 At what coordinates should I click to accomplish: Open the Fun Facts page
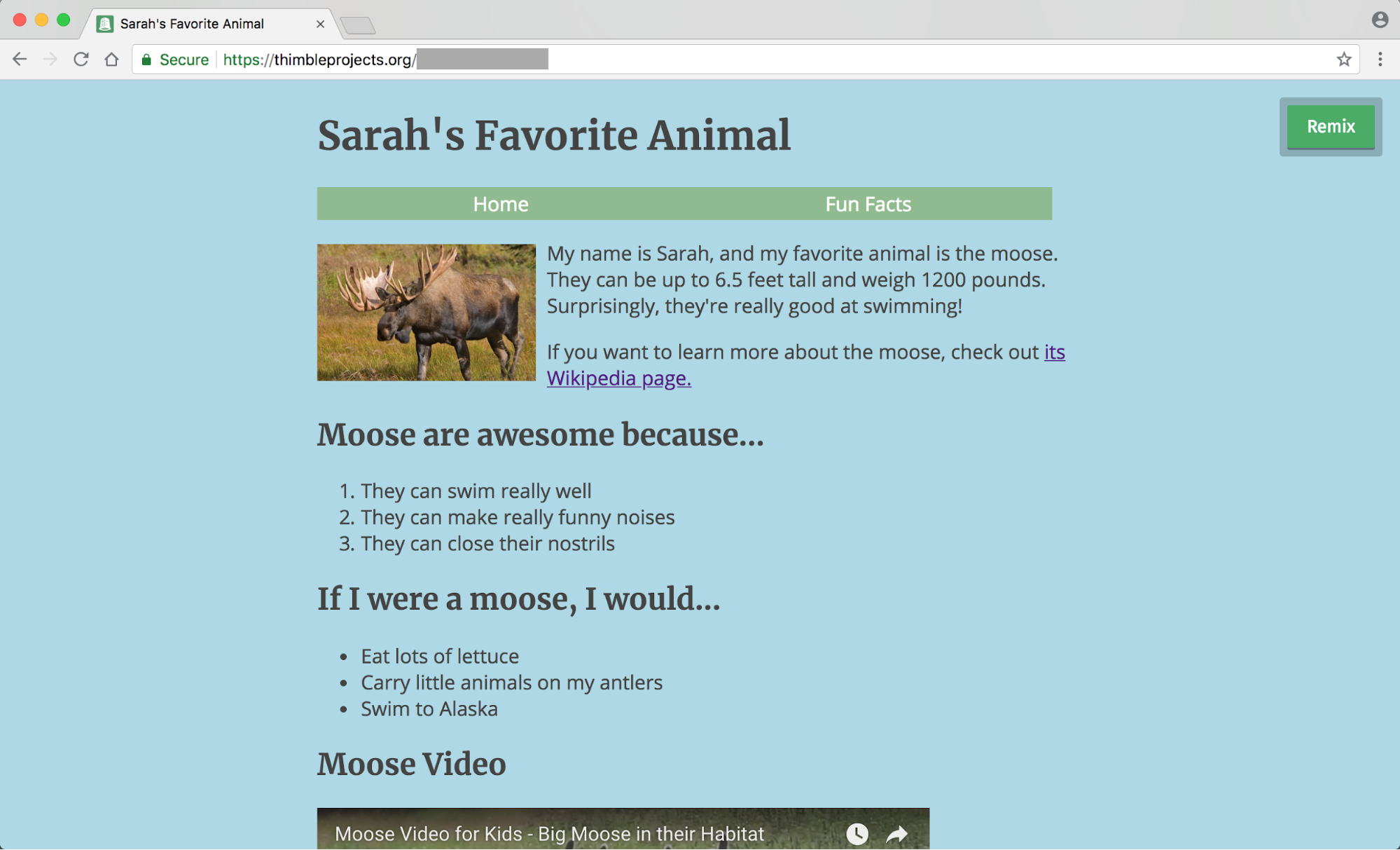pos(868,204)
